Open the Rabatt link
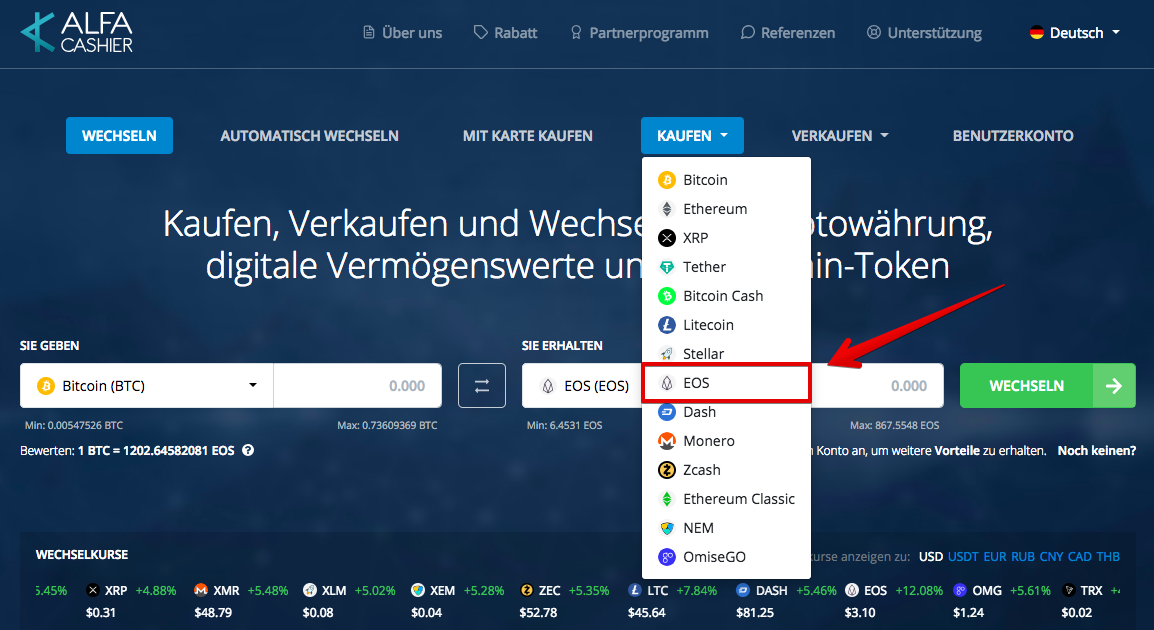The height and width of the screenshot is (630, 1154). (x=505, y=32)
